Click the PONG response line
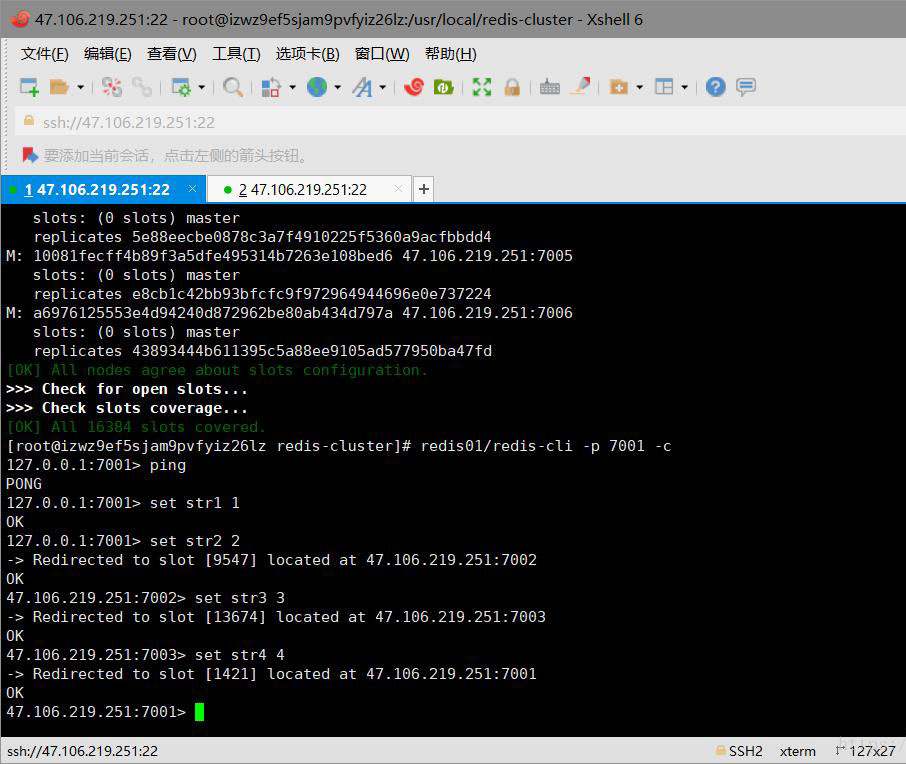 [24, 484]
